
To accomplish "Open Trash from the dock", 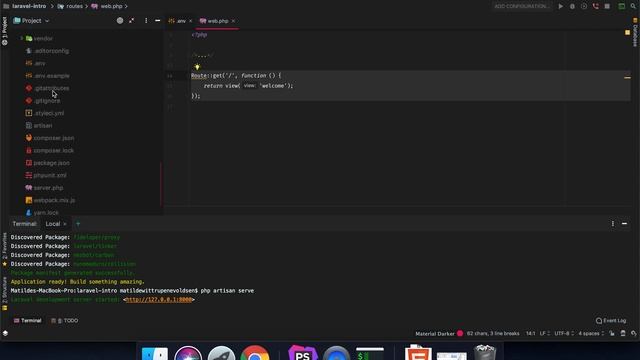I will 485,353.
